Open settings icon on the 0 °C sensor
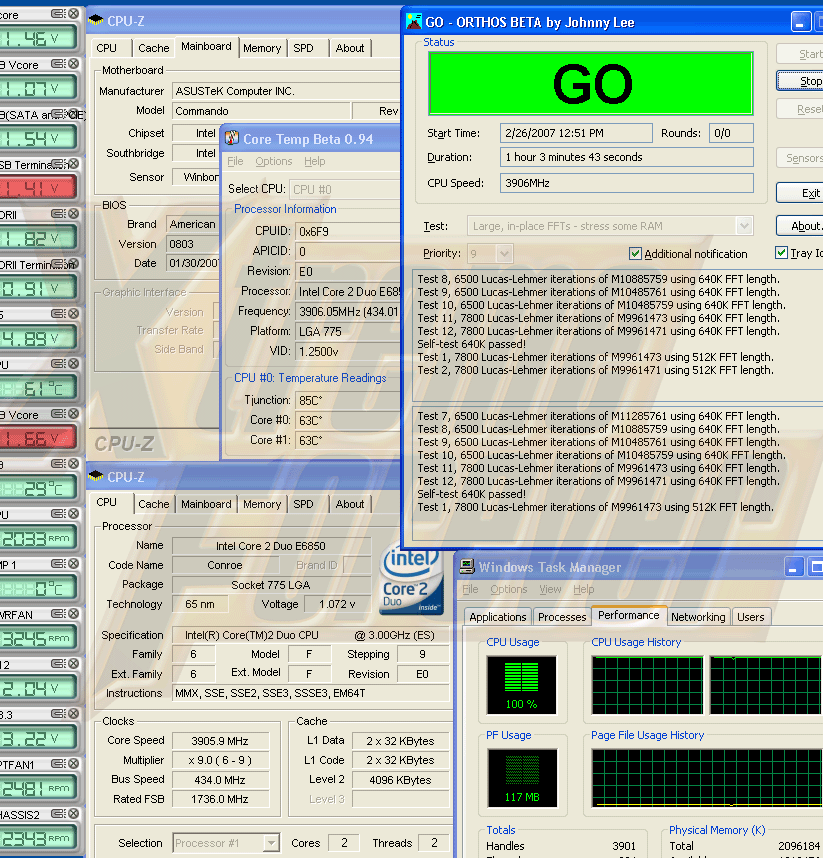This screenshot has height=858, width=823. point(58,564)
